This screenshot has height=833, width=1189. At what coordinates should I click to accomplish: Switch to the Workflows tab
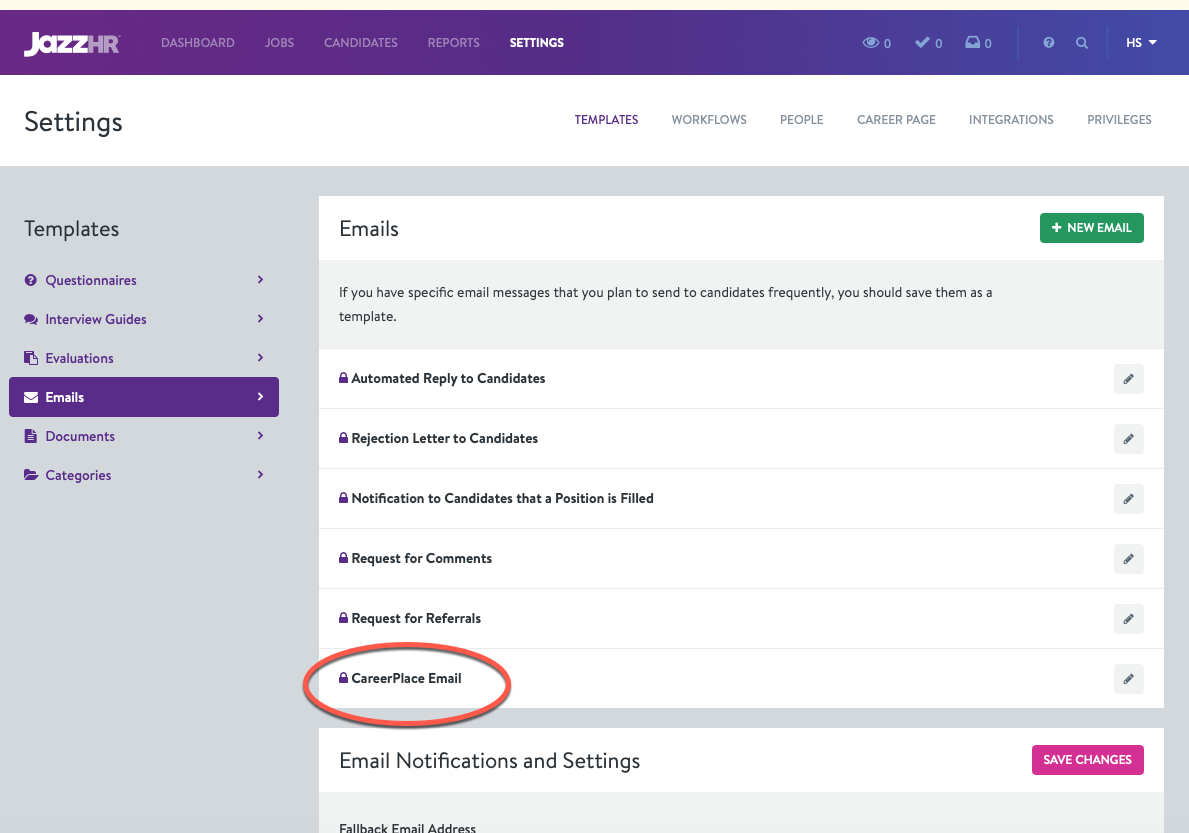tap(708, 120)
